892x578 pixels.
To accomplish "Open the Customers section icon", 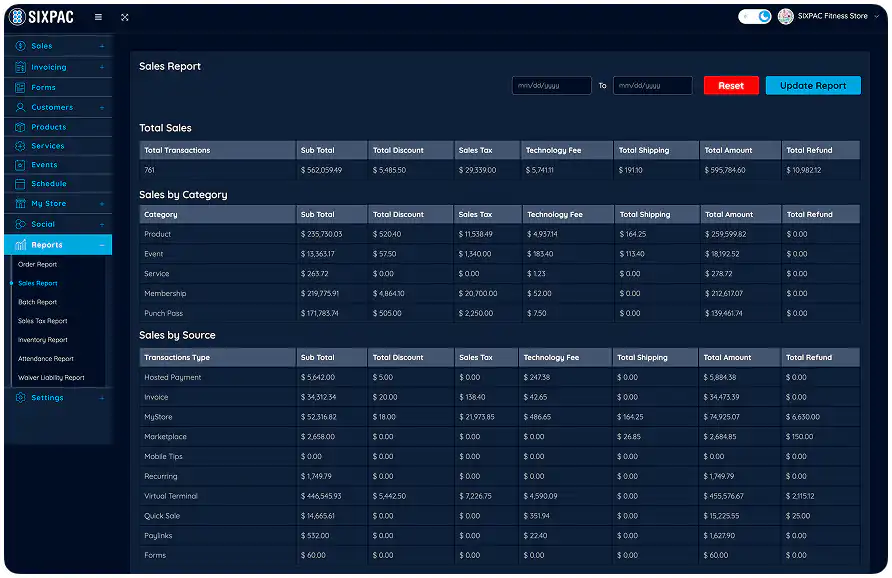I will (21, 106).
